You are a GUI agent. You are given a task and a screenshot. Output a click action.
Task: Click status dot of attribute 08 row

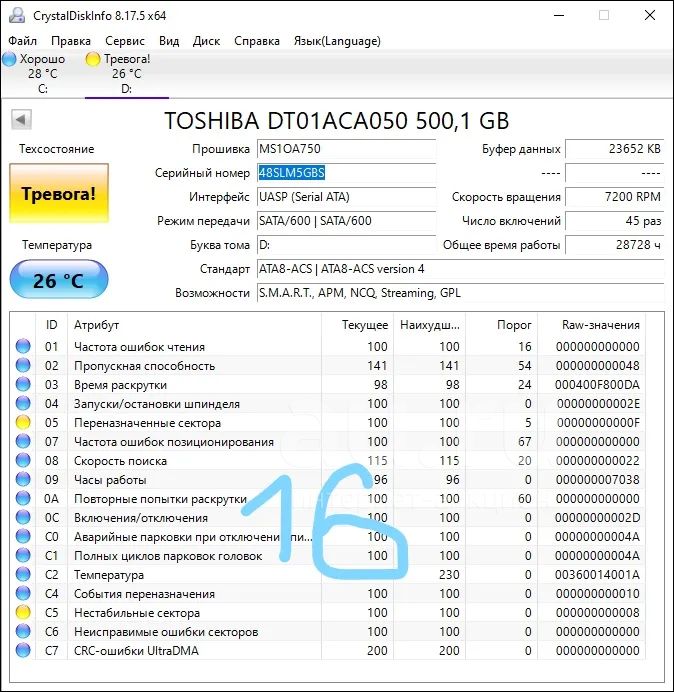click(23, 460)
